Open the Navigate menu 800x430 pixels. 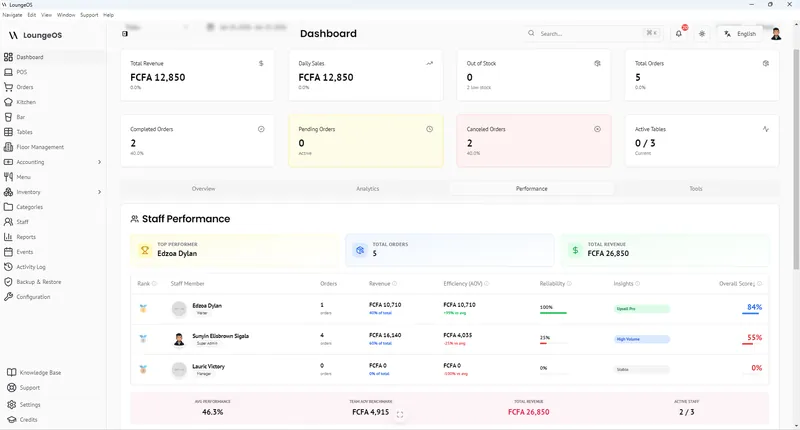[12, 15]
